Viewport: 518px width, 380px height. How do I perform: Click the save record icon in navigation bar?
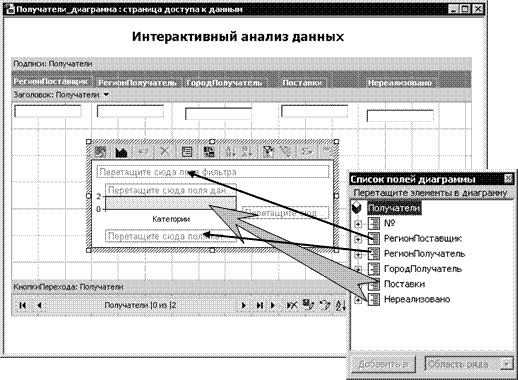(x=308, y=305)
